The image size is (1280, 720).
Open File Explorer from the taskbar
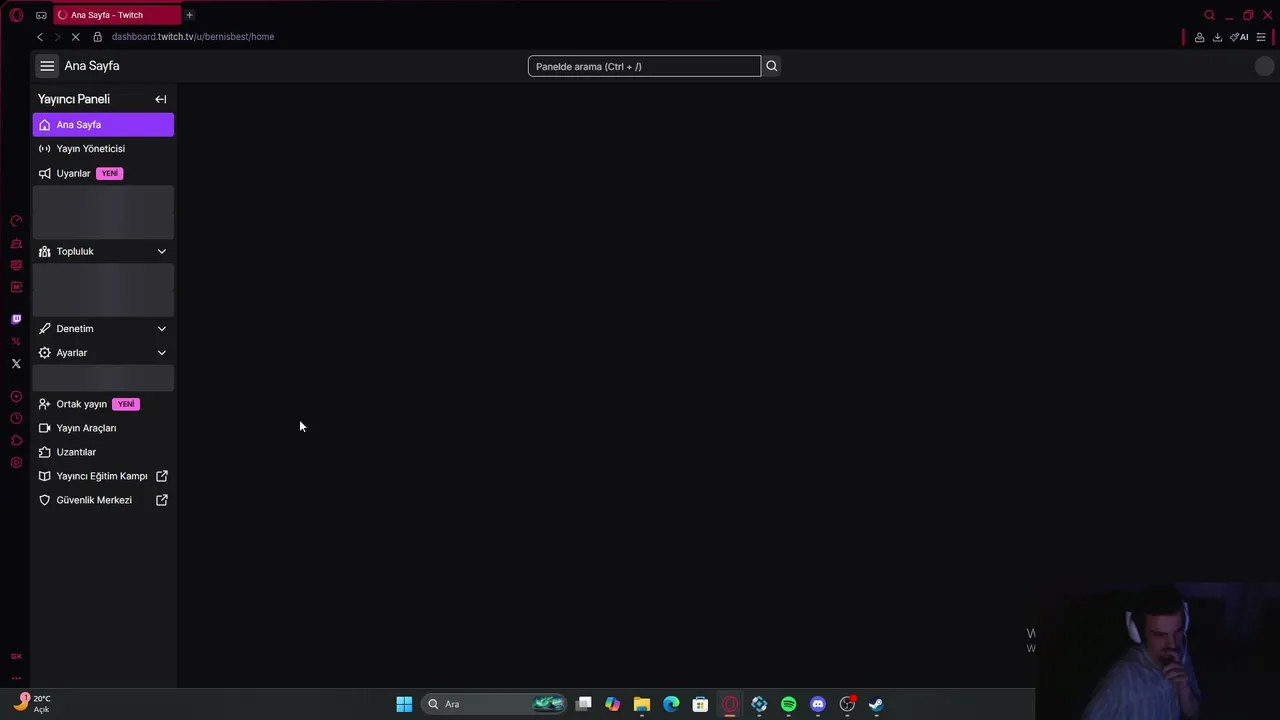(642, 704)
